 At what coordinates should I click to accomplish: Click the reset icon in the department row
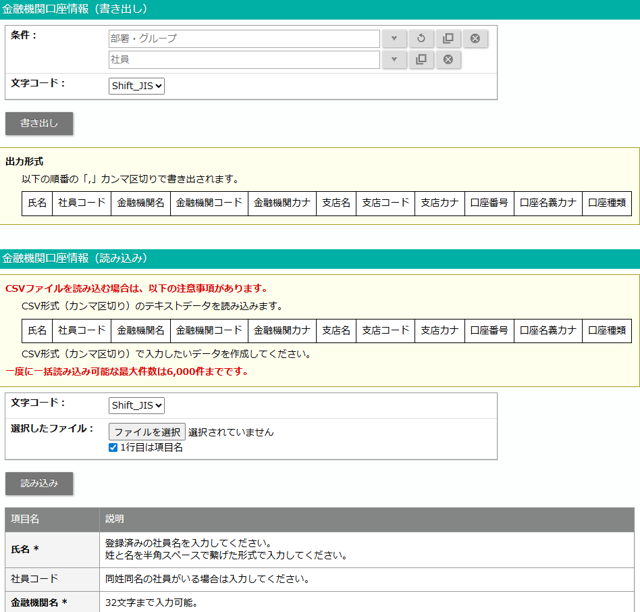coord(421,39)
